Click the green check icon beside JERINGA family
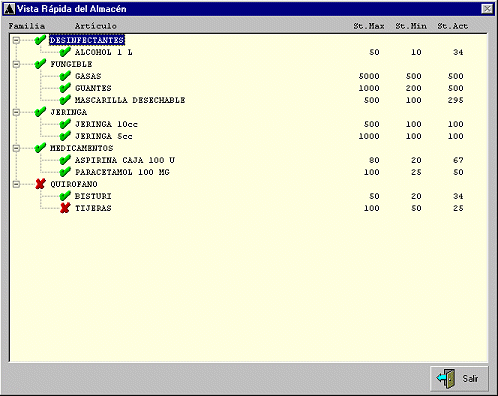The height and width of the screenshot is (396, 498). (x=40, y=112)
